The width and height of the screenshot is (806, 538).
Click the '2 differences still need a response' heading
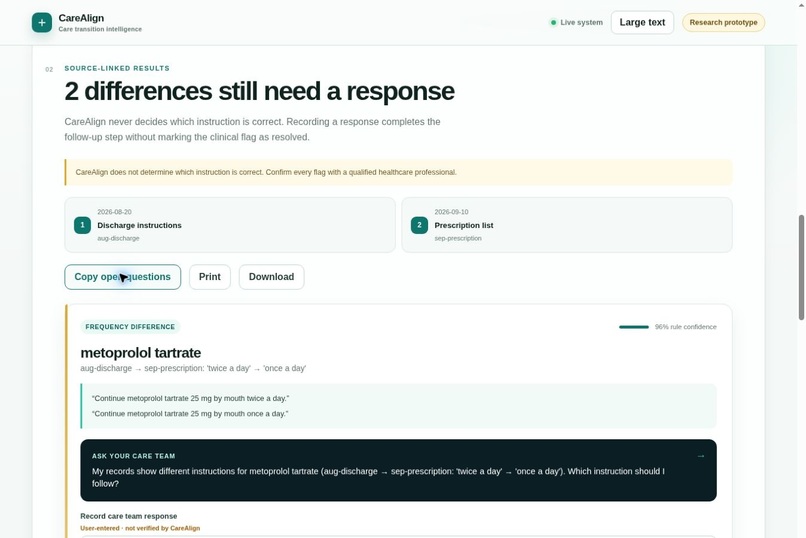tap(260, 91)
